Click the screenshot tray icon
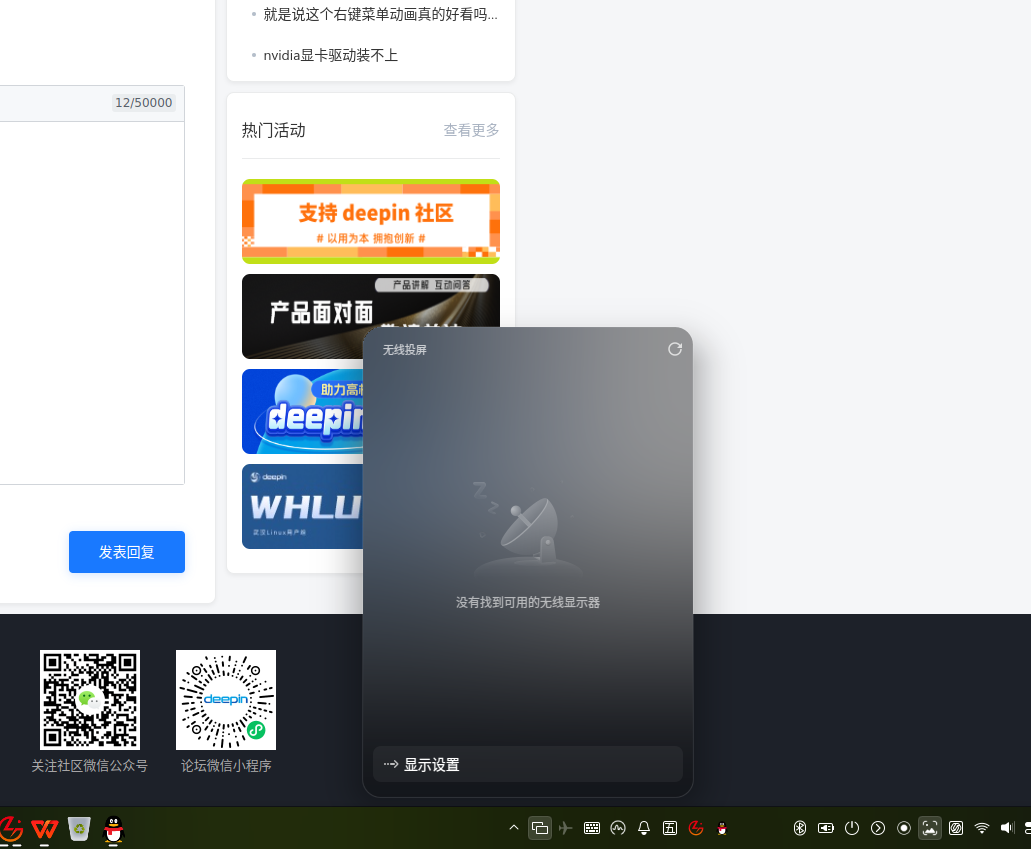 pos(930,828)
